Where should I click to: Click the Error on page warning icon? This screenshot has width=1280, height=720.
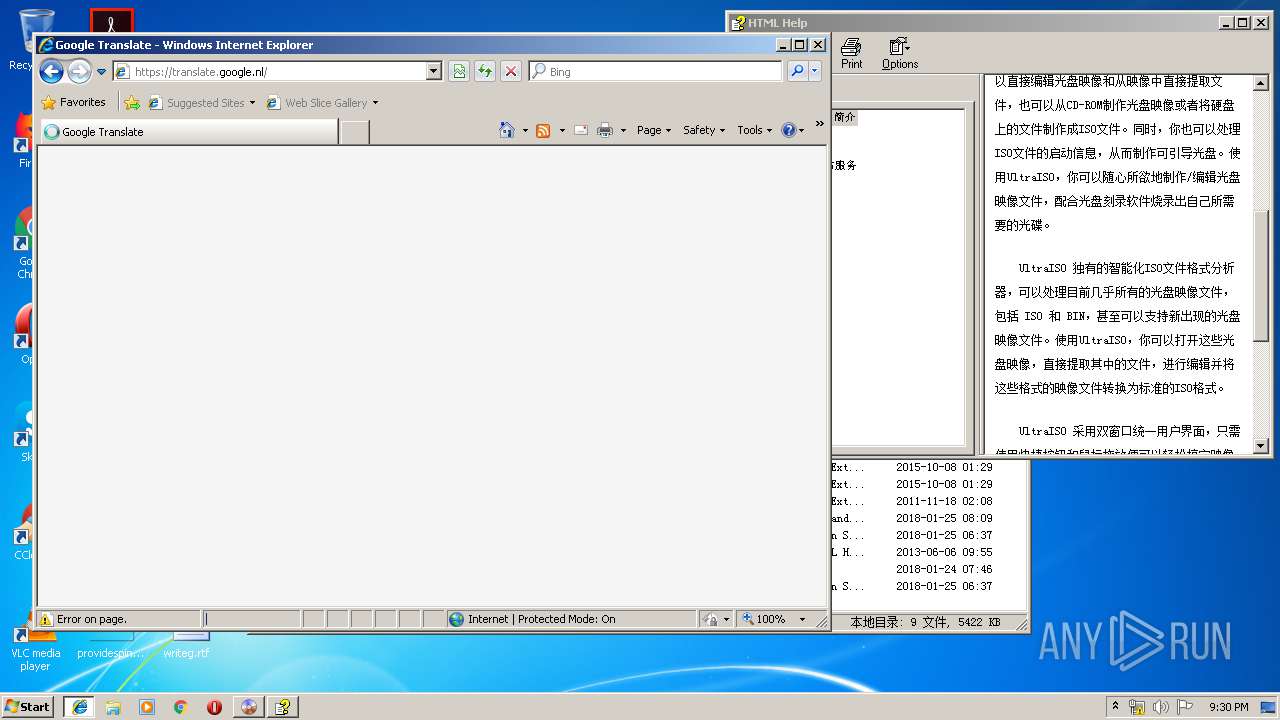tap(46, 619)
